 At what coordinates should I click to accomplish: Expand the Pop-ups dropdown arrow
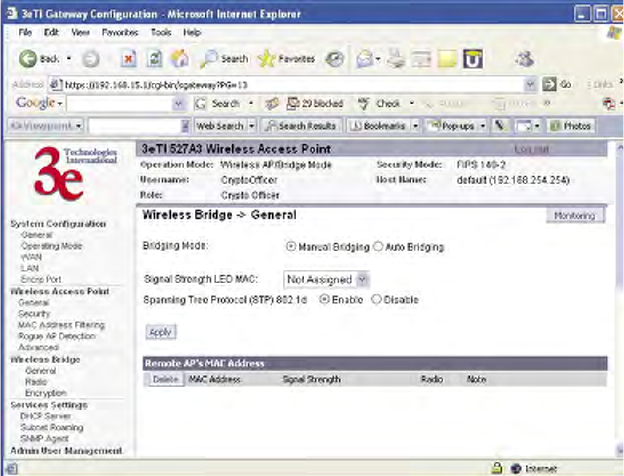483,126
